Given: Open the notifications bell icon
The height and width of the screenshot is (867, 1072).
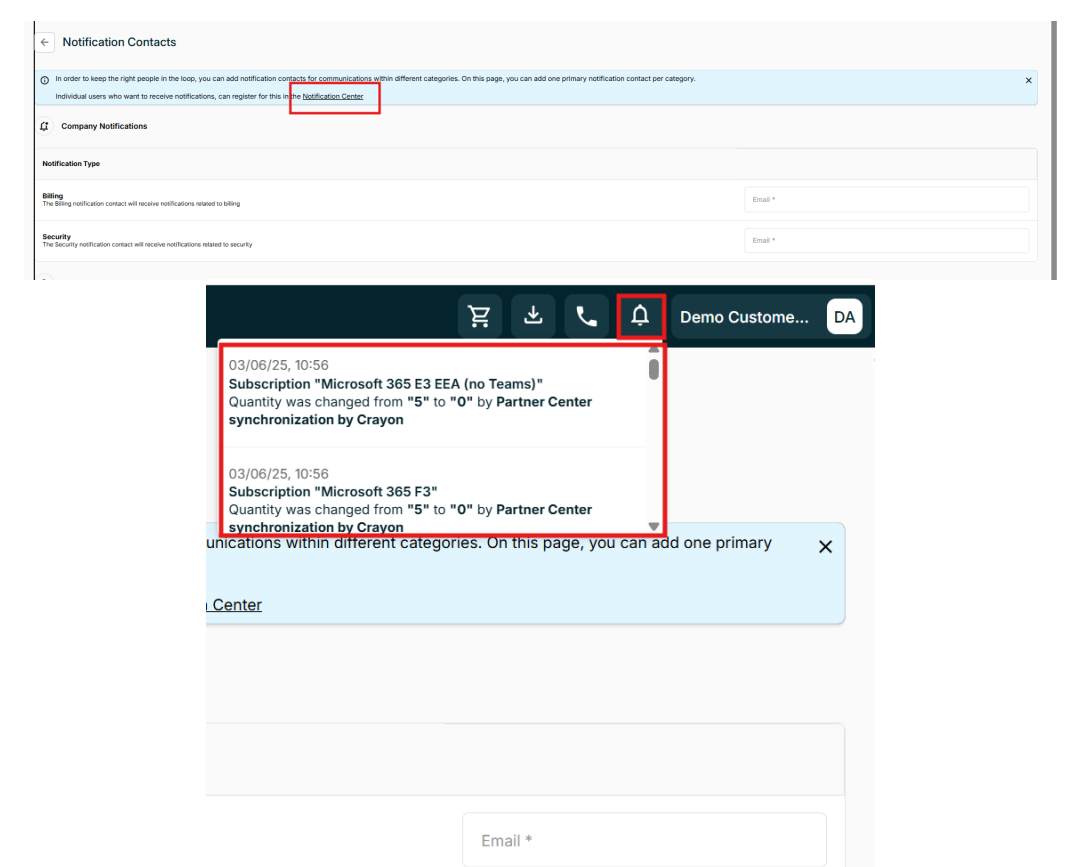Looking at the screenshot, I should click(x=641, y=315).
